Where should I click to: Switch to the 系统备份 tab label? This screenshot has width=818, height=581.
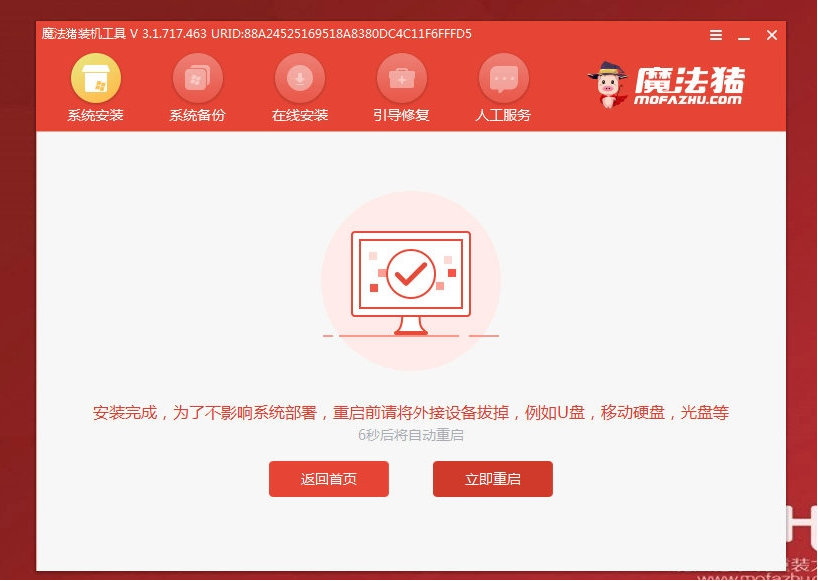pos(198,115)
